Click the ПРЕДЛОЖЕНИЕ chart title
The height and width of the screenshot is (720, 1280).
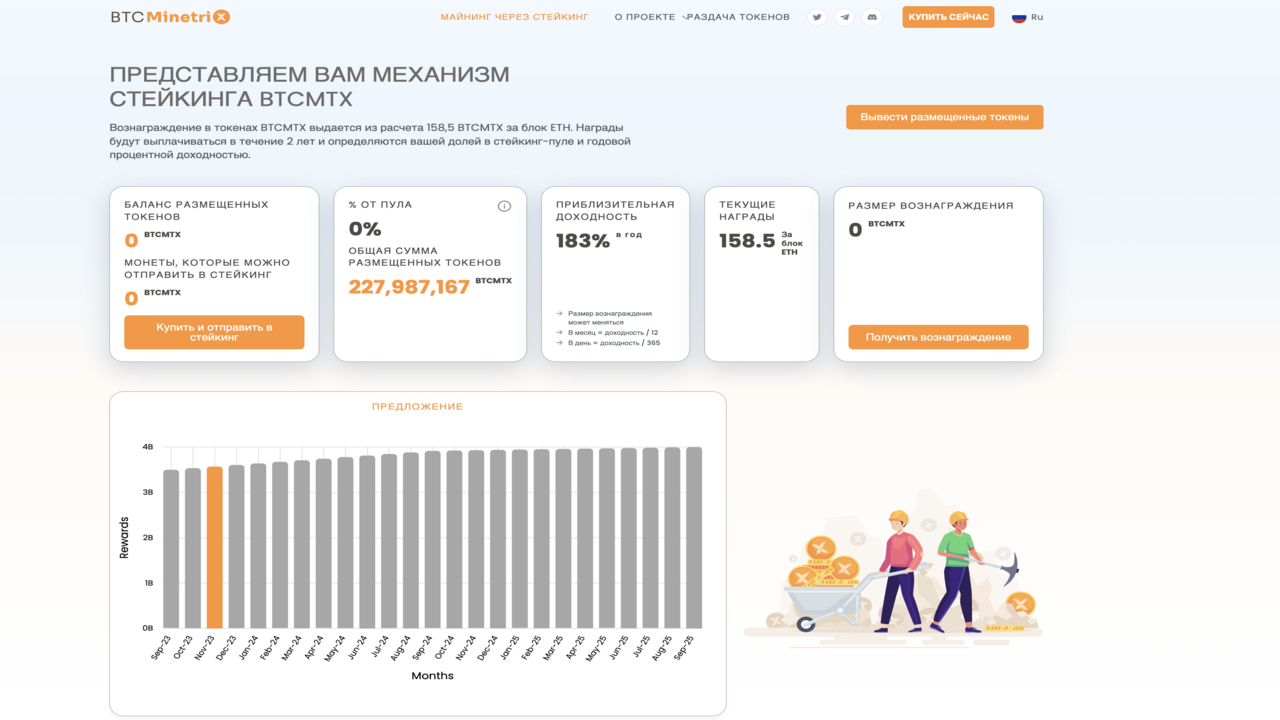(418, 407)
